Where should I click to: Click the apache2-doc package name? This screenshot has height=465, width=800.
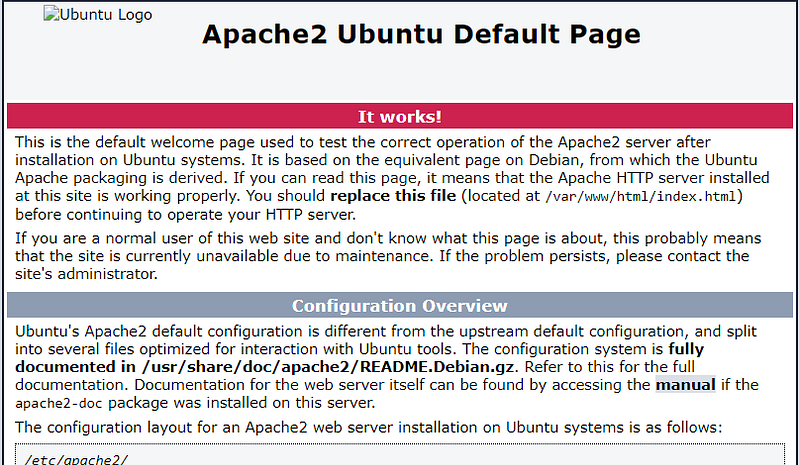click(x=59, y=403)
